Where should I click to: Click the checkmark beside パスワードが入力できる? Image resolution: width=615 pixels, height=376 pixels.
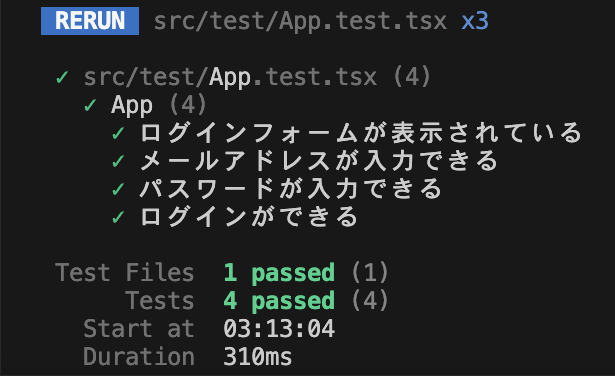point(118,189)
